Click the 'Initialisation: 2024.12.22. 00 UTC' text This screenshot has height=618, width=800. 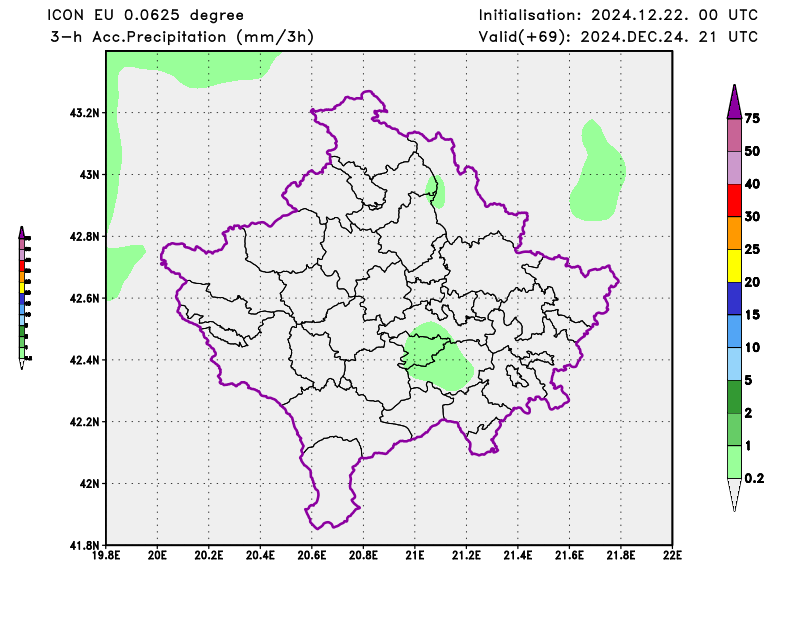618,15
